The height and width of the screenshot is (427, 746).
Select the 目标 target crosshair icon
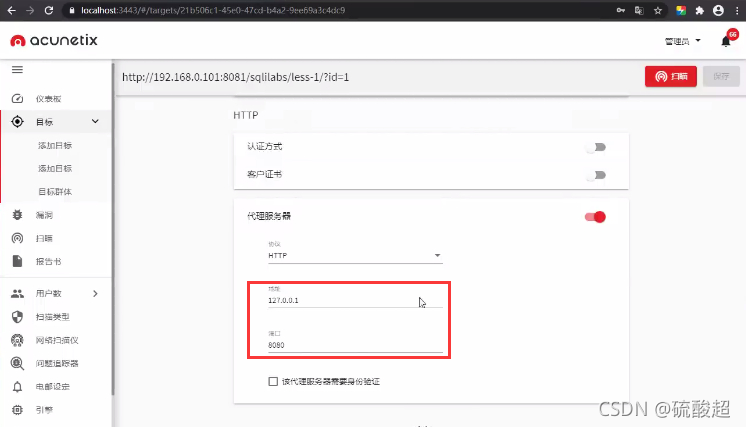click(17, 122)
